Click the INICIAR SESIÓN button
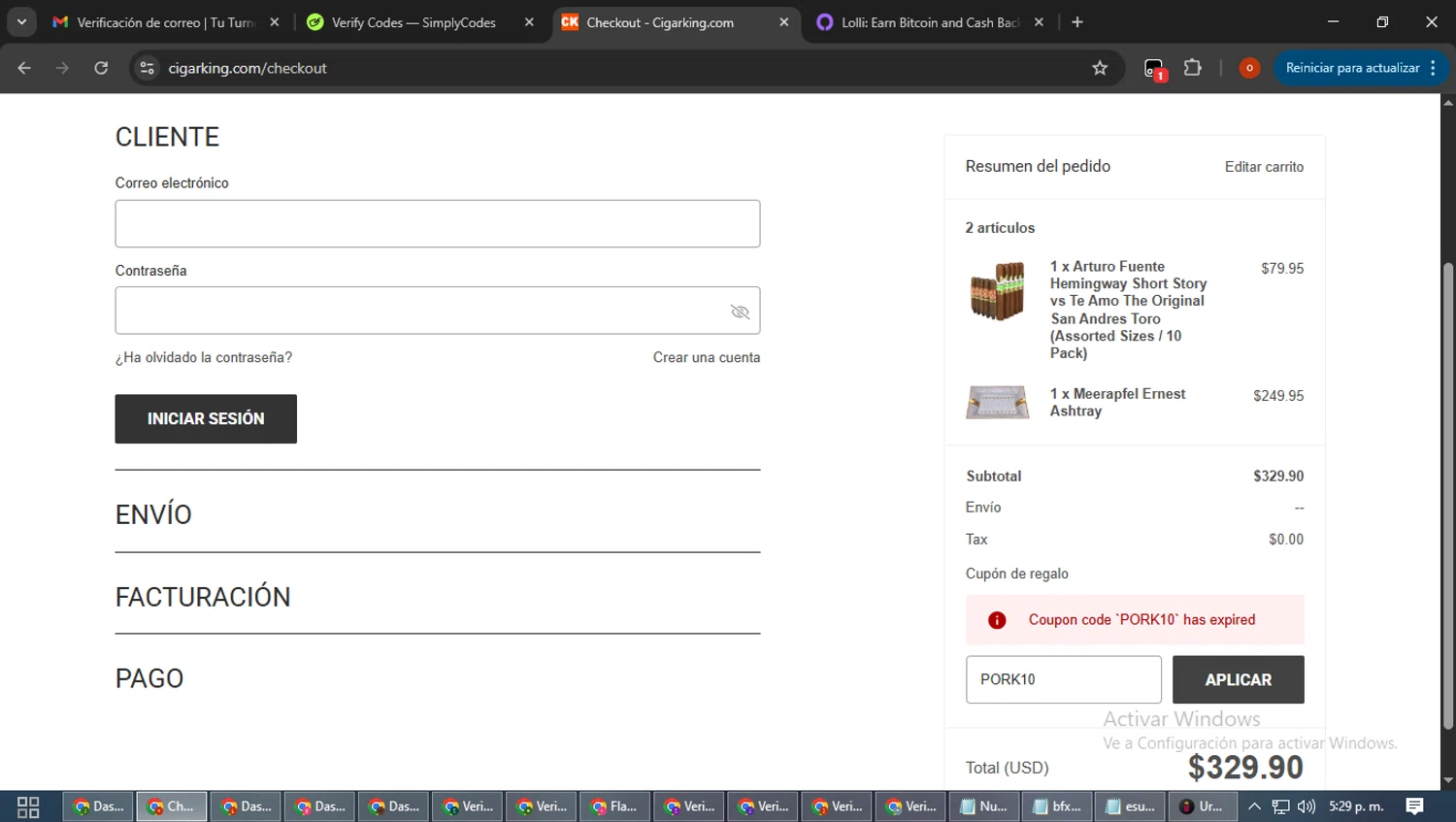Image resolution: width=1456 pixels, height=822 pixels. click(206, 419)
